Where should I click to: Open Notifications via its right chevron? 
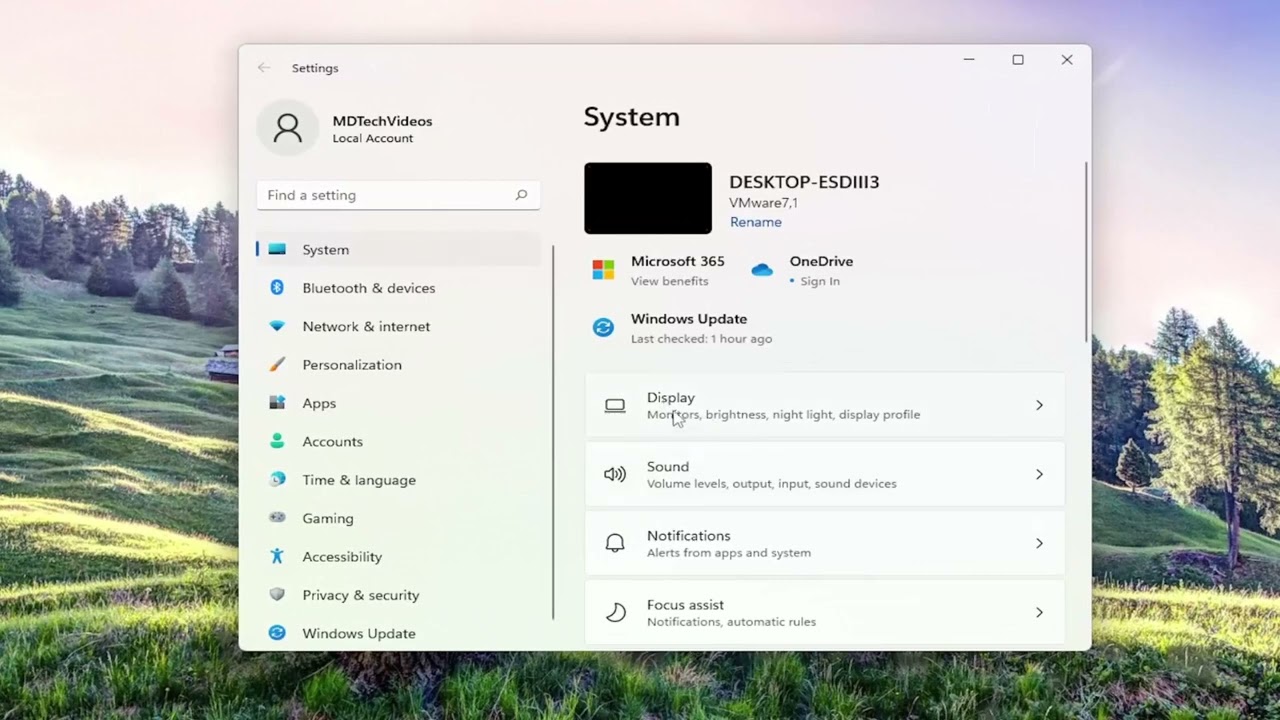tap(1039, 543)
